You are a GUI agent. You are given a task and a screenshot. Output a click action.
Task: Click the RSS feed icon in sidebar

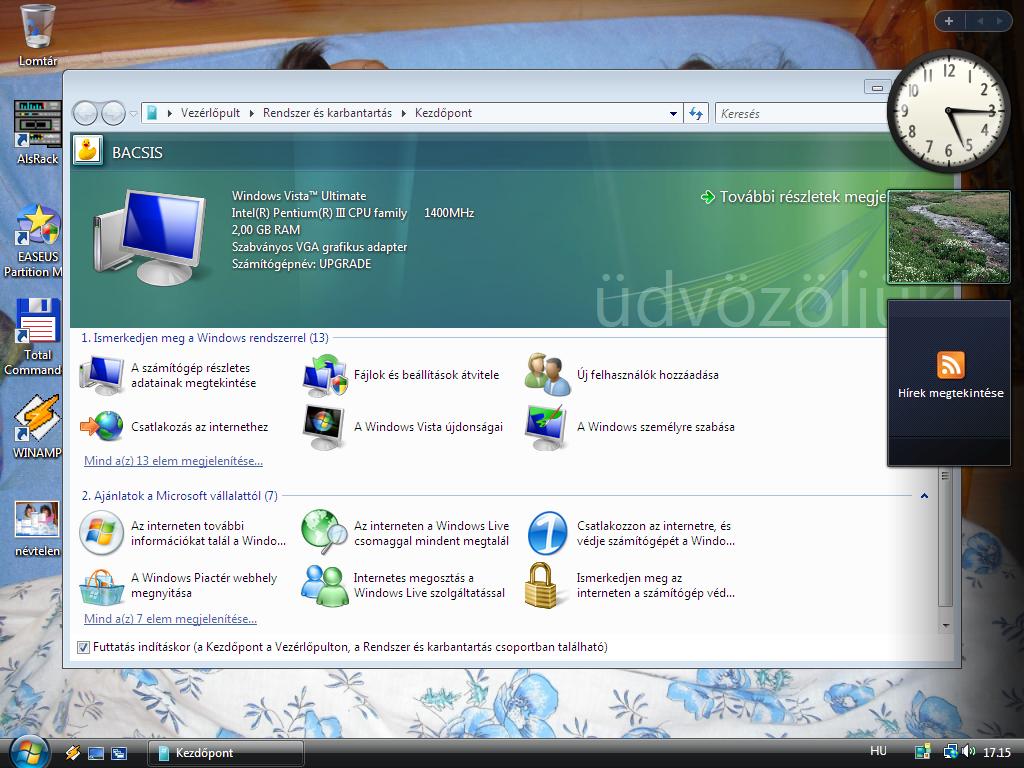tap(950, 365)
